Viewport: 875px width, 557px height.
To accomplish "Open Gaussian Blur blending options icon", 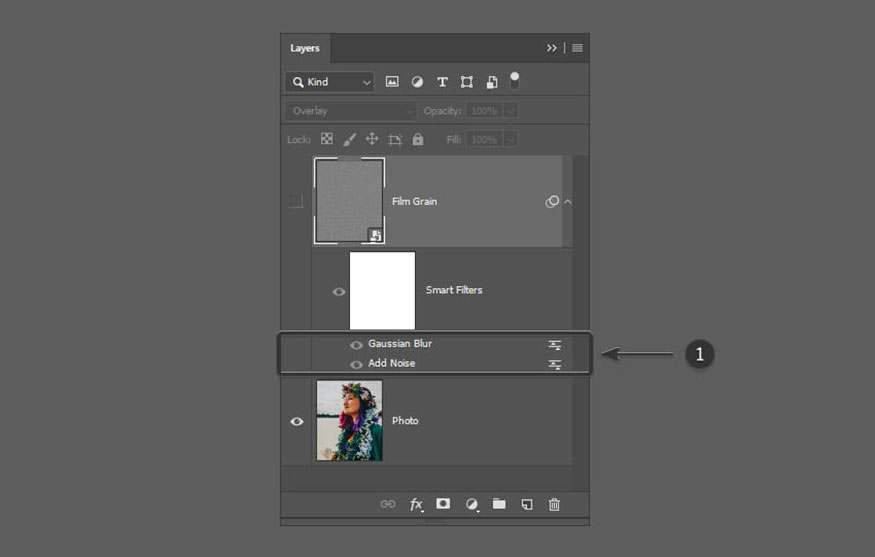I will [555, 345].
